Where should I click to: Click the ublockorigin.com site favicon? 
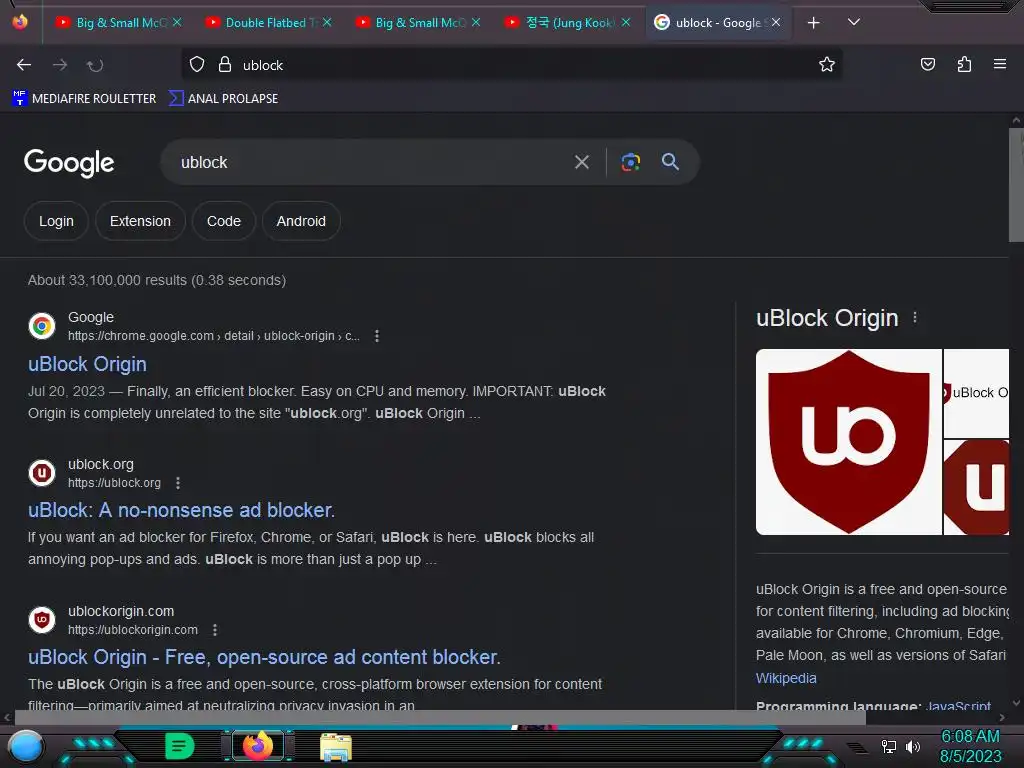42,620
